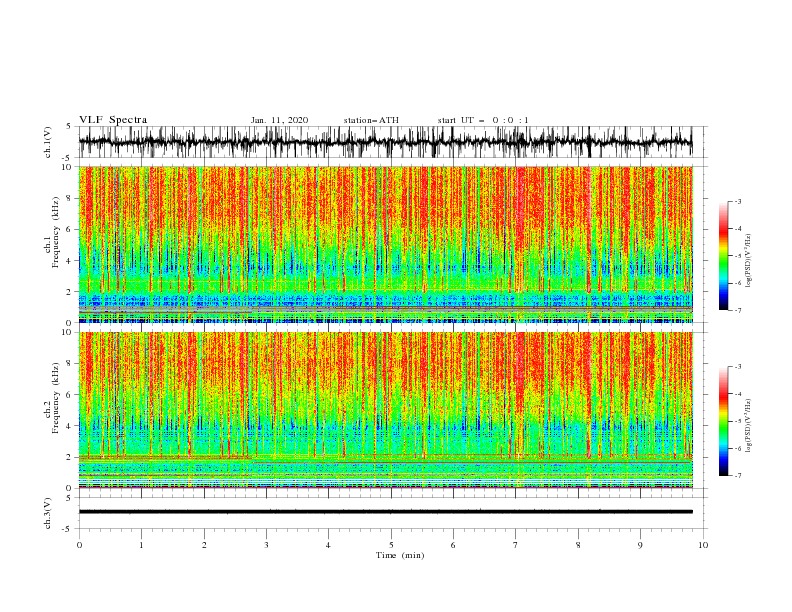
Task: Click the "-3" tick on ch.1 color bar
Action: [737, 201]
